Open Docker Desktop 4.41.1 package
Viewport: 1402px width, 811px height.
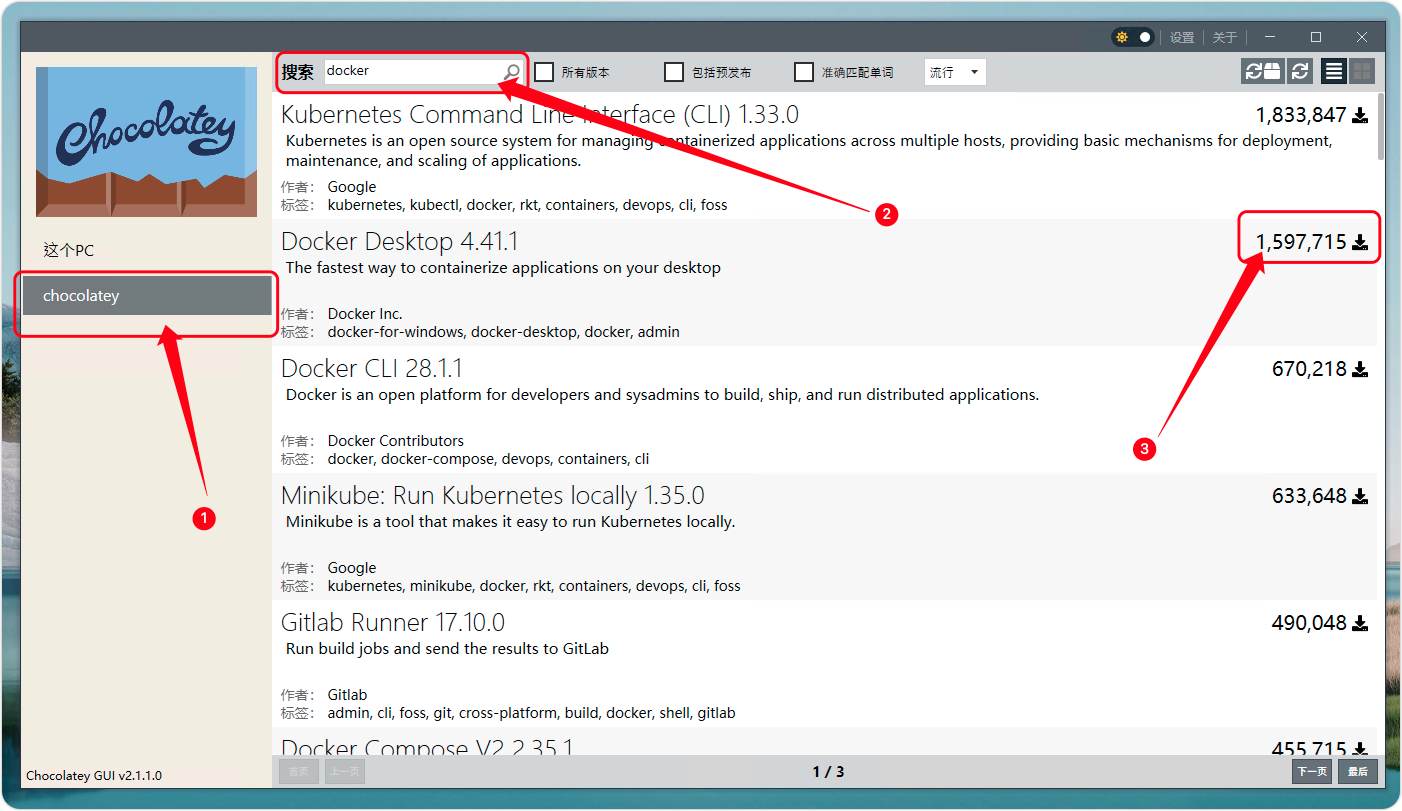click(x=399, y=241)
